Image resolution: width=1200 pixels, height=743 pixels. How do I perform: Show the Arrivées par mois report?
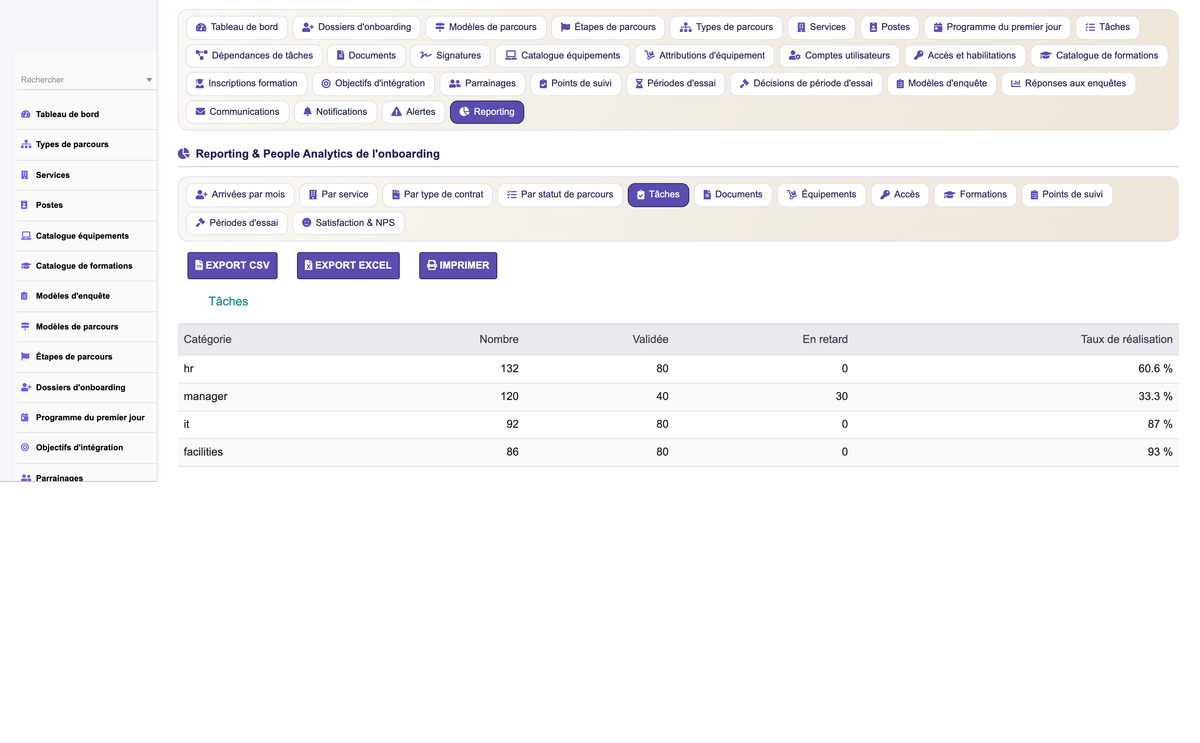pyautogui.click(x=240, y=194)
